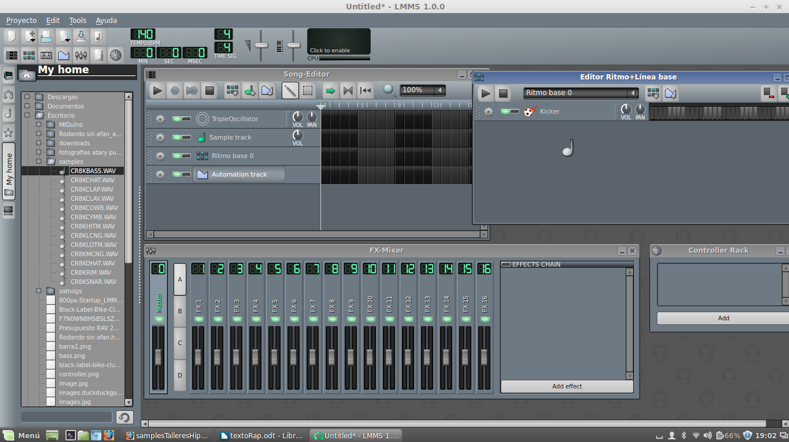Screen dimensions: 789x442
Task: Switch to My home sidebar tab
Action: click(x=9, y=171)
